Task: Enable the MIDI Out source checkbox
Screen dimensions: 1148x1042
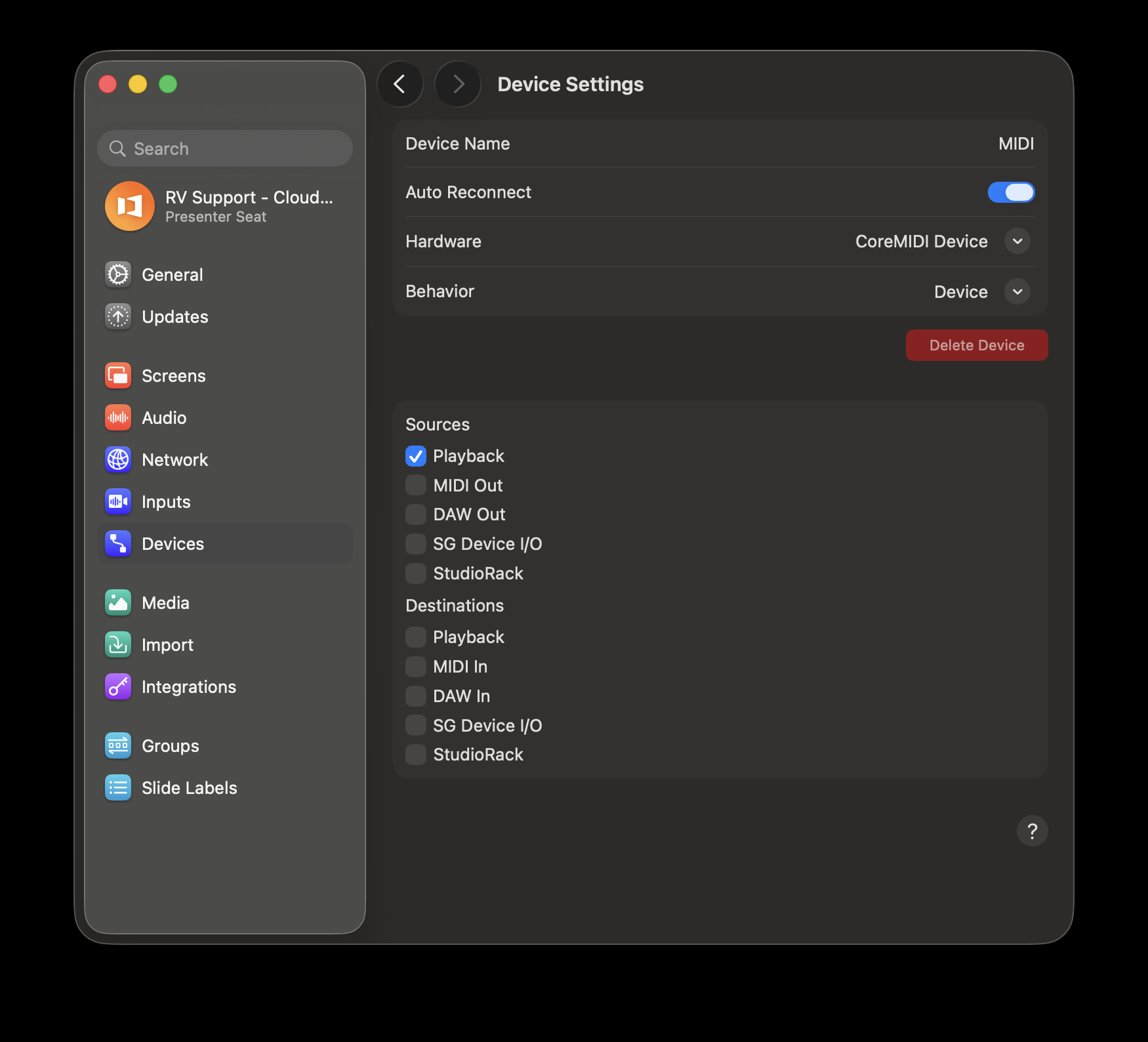Action: pos(416,485)
